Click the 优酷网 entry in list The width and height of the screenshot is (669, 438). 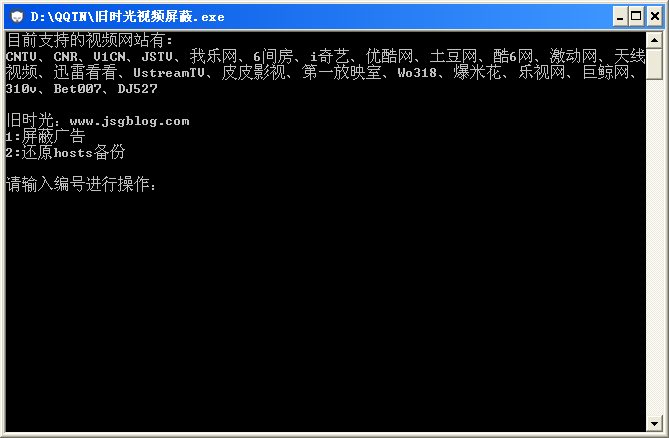[x=390, y=56]
